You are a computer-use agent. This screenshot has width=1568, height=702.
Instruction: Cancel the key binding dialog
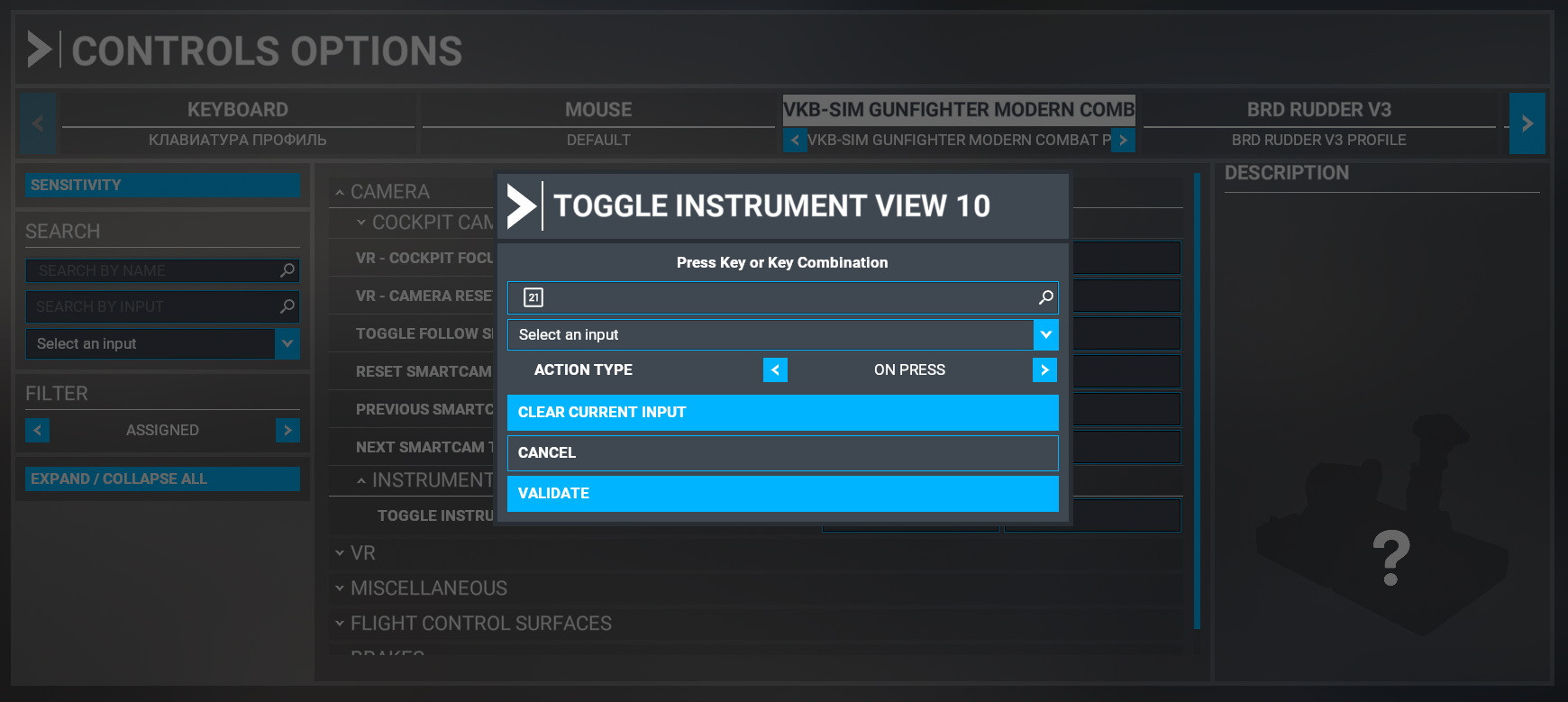pos(782,452)
